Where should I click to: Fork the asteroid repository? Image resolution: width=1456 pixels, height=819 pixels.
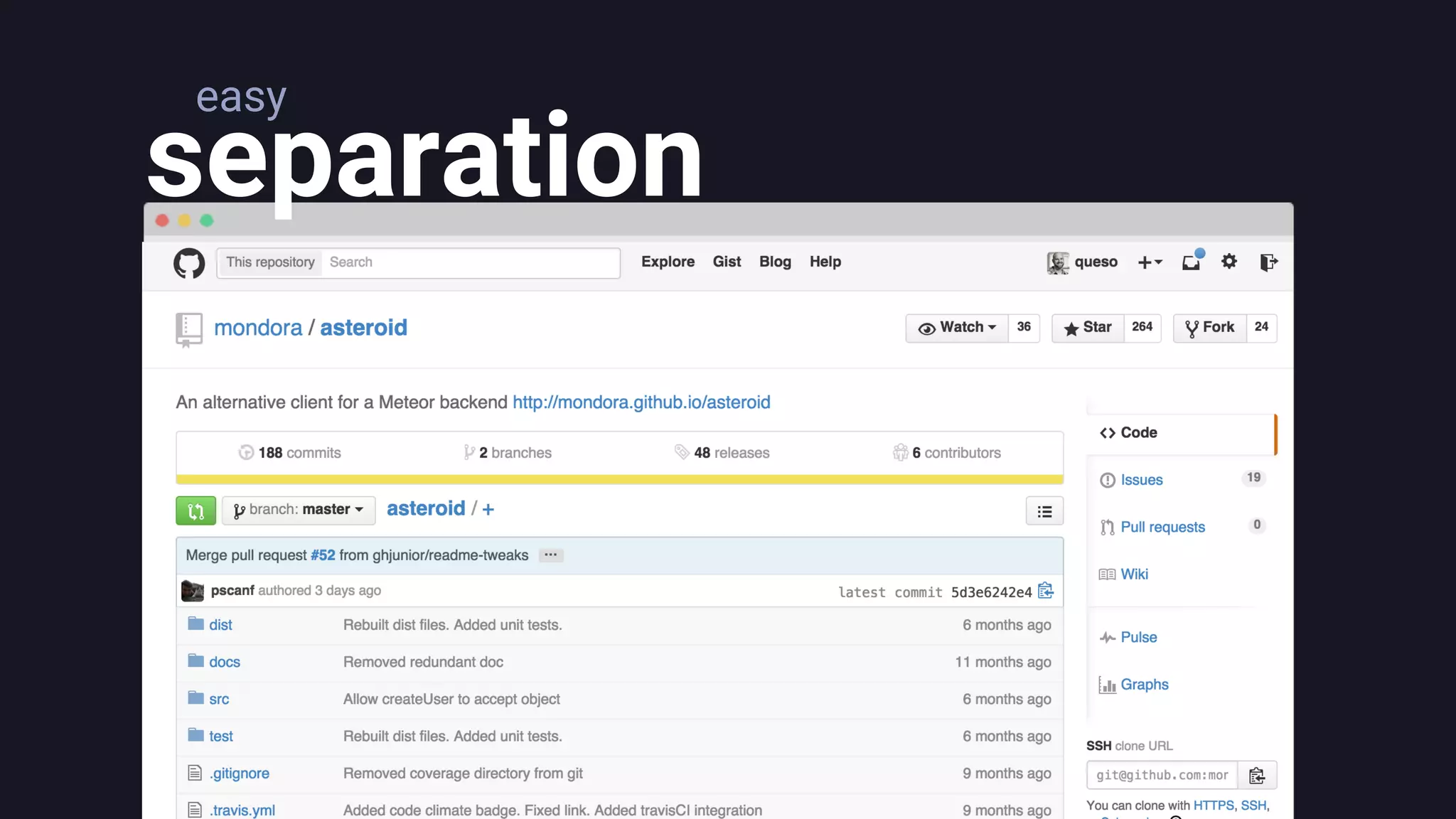[x=1209, y=328]
